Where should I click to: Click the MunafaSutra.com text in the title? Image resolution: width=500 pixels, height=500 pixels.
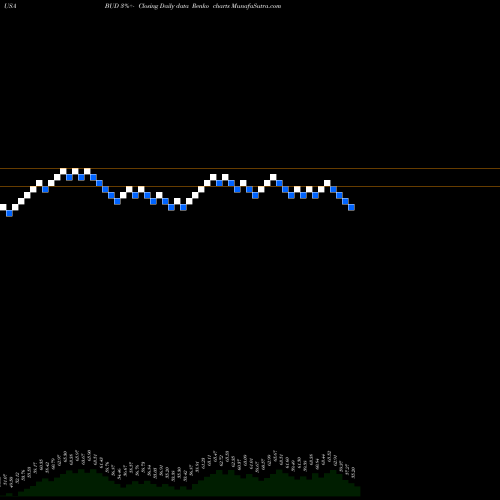[256, 6]
